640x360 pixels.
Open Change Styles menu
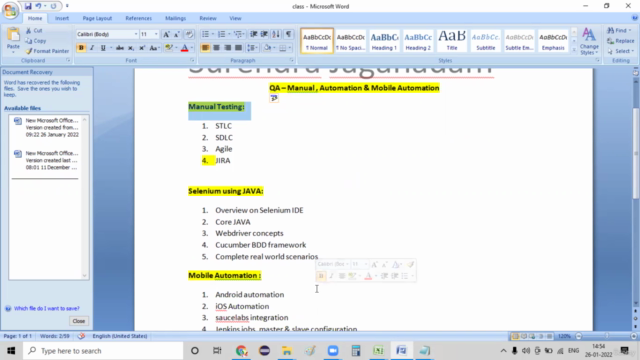point(589,41)
